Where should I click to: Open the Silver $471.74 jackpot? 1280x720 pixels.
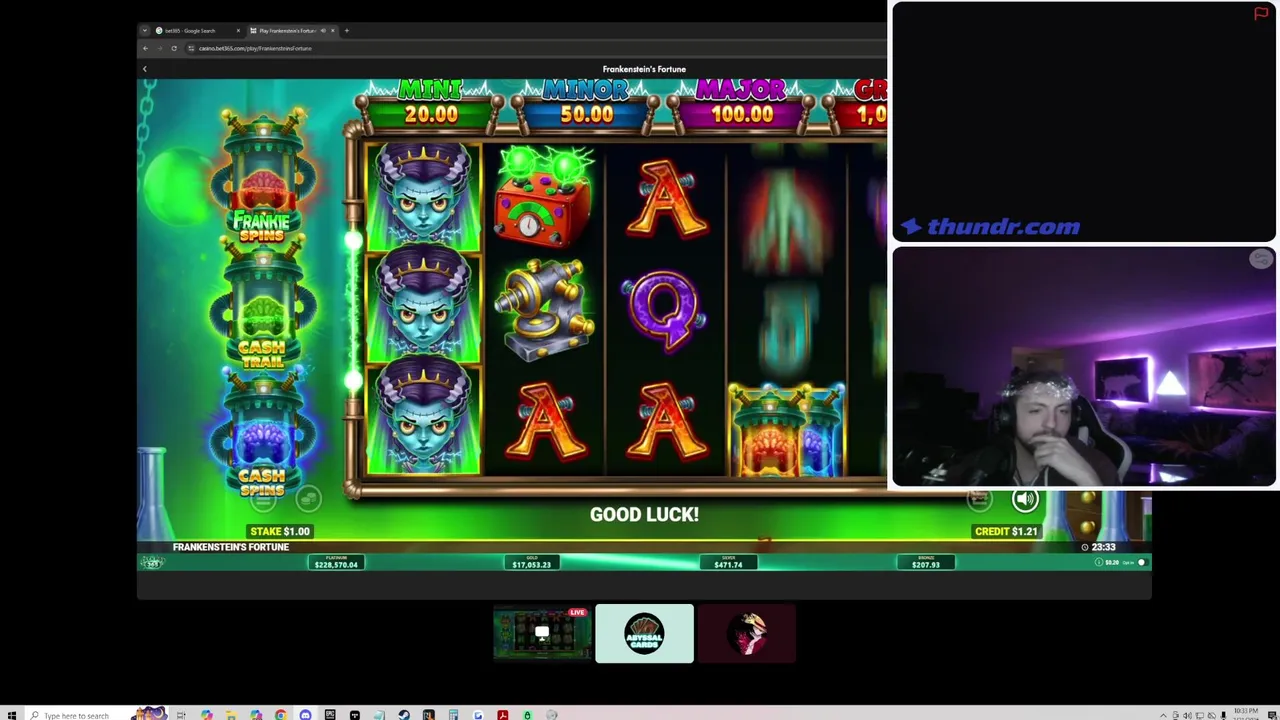tap(728, 564)
